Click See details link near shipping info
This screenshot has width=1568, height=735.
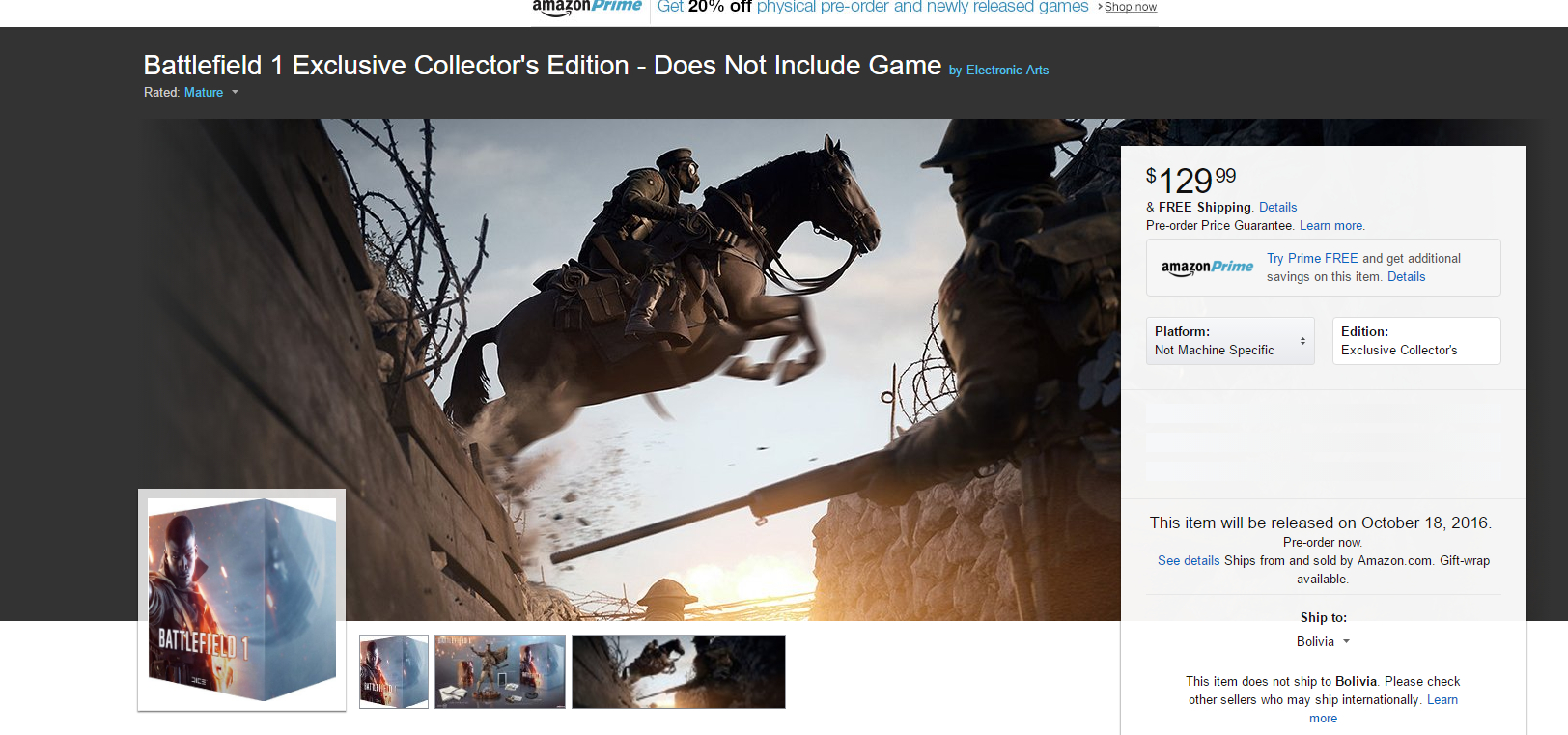[x=1189, y=561]
